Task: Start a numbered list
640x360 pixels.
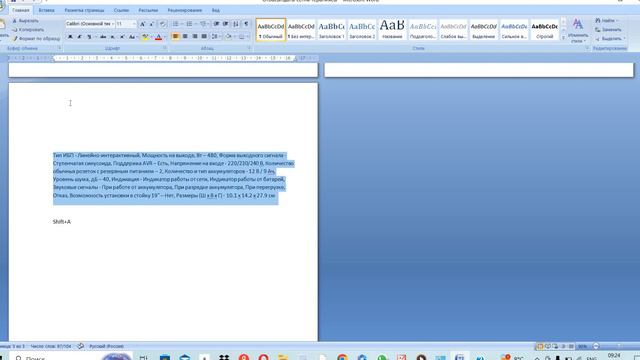Action: (190, 24)
